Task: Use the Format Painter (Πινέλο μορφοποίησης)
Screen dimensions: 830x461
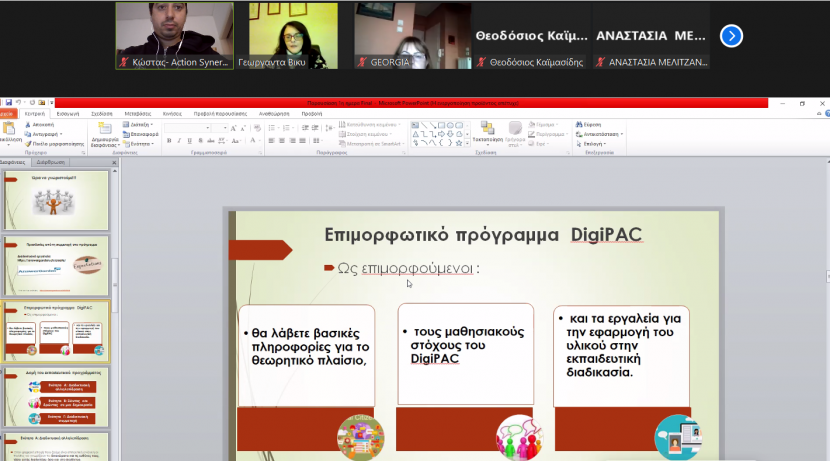Action: pyautogui.click(x=55, y=144)
